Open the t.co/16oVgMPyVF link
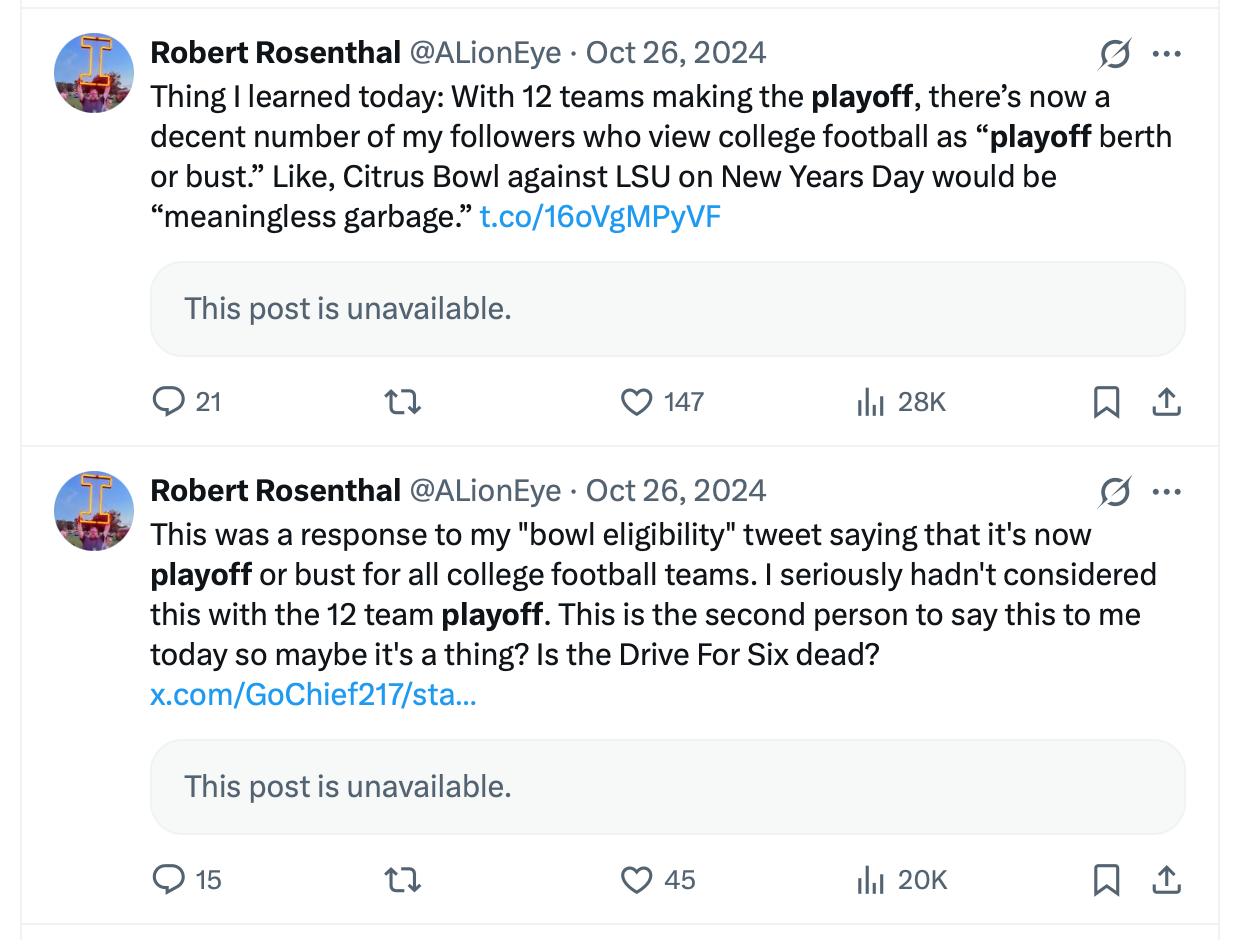Image resolution: width=1250 pixels, height=940 pixels. (600, 217)
